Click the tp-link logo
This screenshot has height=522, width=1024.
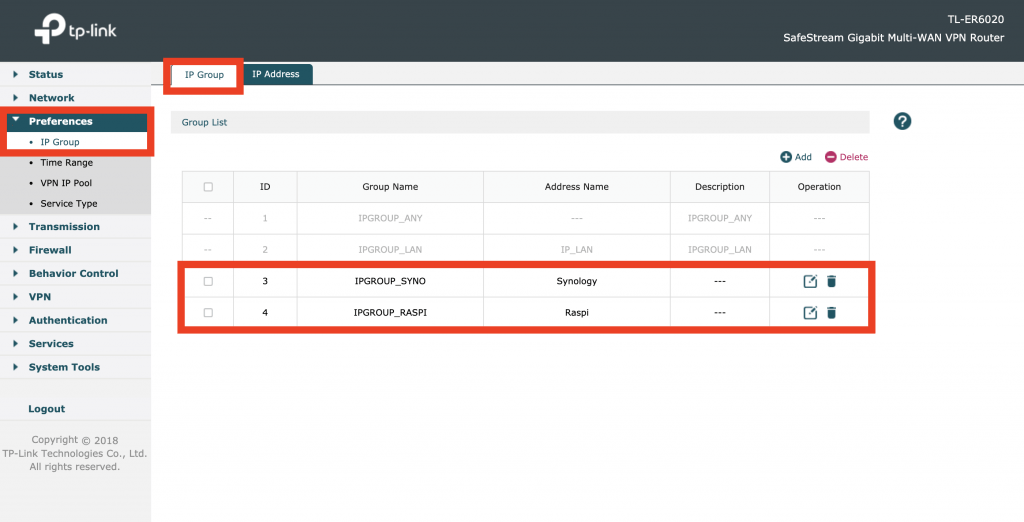(74, 30)
